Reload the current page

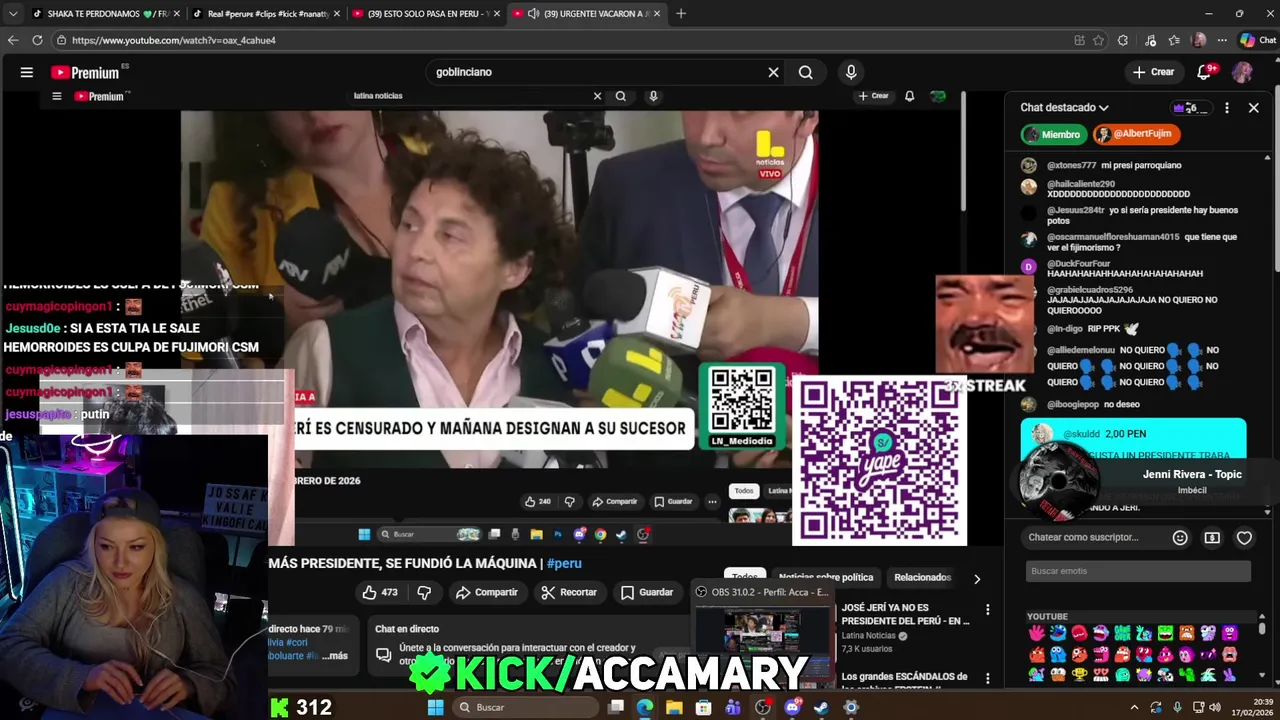coord(37,40)
